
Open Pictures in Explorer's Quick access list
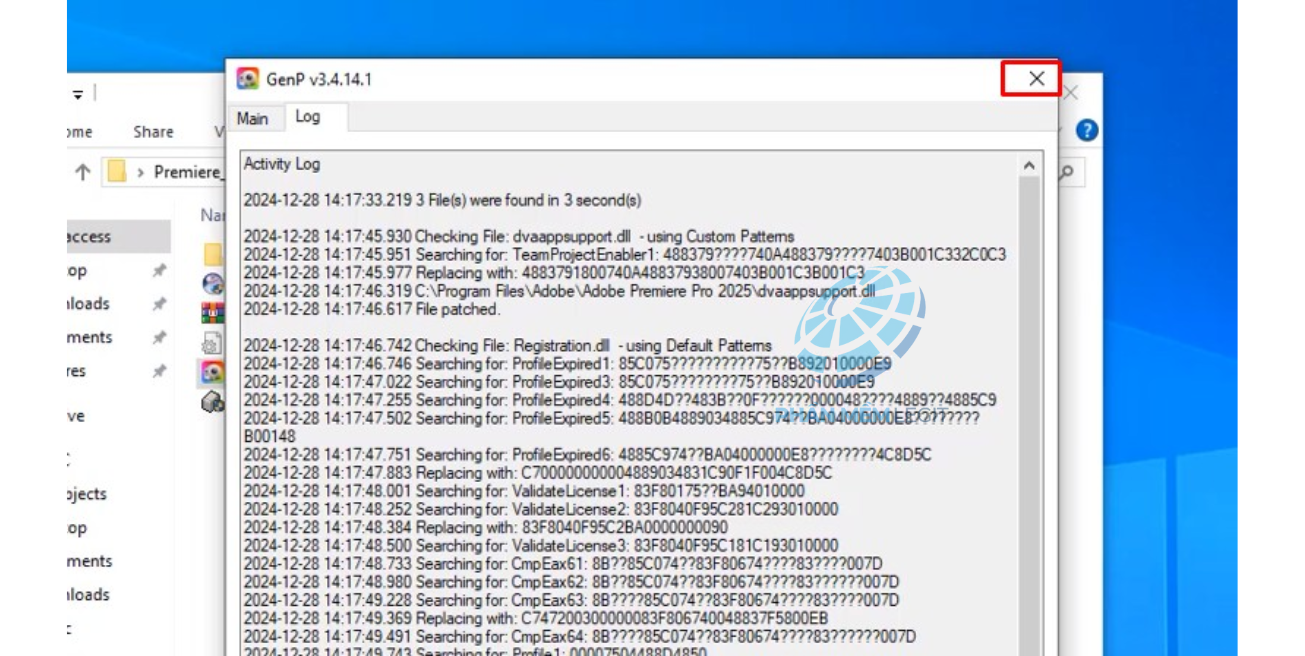click(x=77, y=371)
